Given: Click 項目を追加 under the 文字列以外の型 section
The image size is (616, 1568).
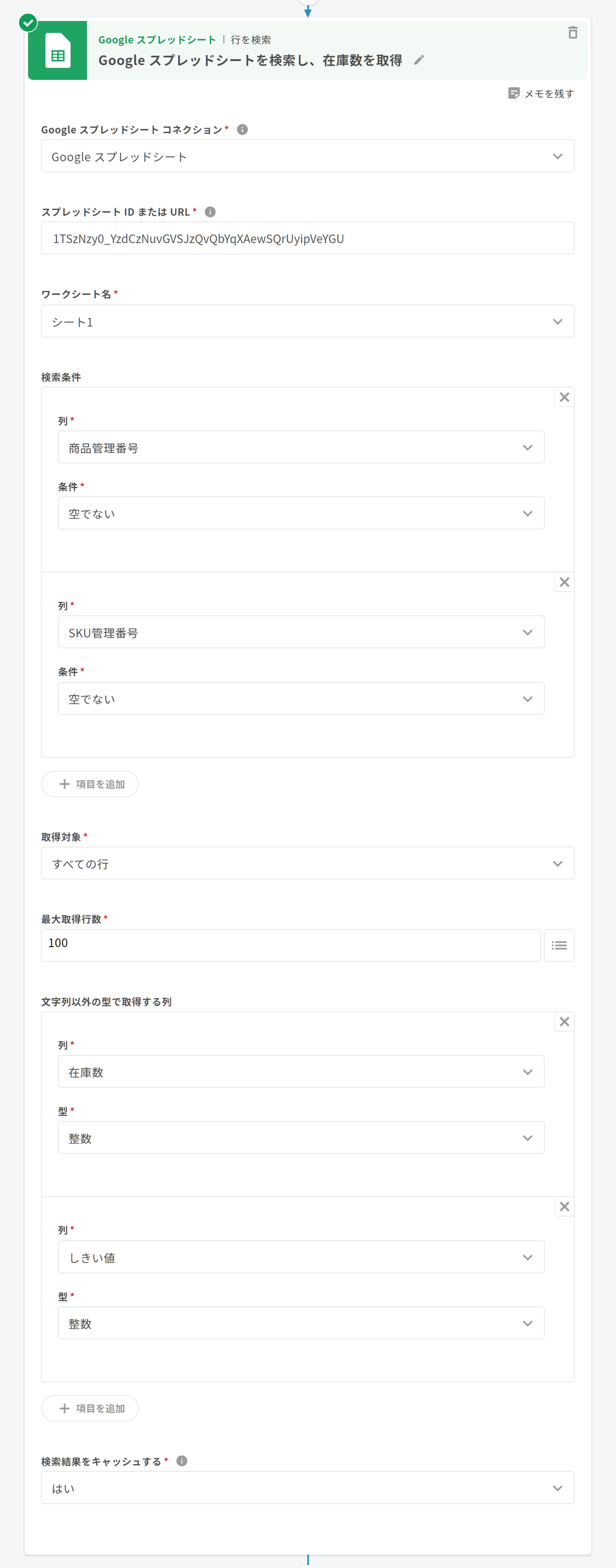Looking at the screenshot, I should point(90,1409).
